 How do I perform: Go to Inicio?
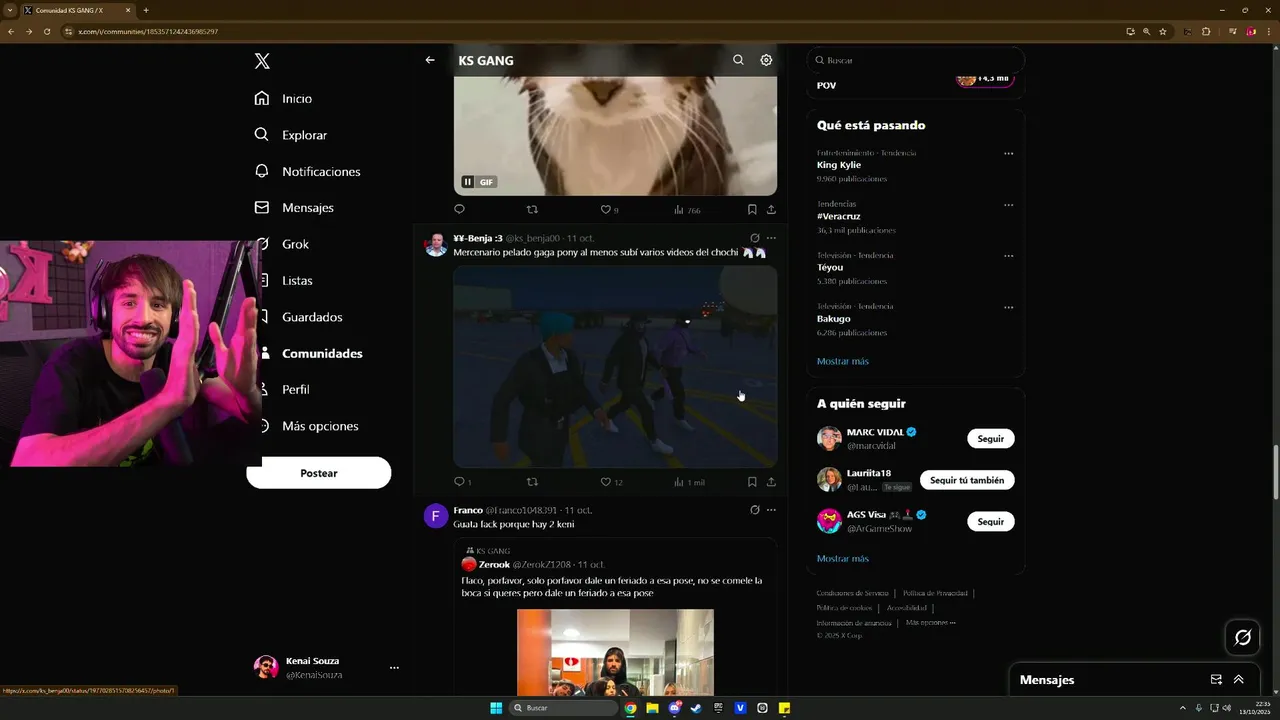coord(283,99)
